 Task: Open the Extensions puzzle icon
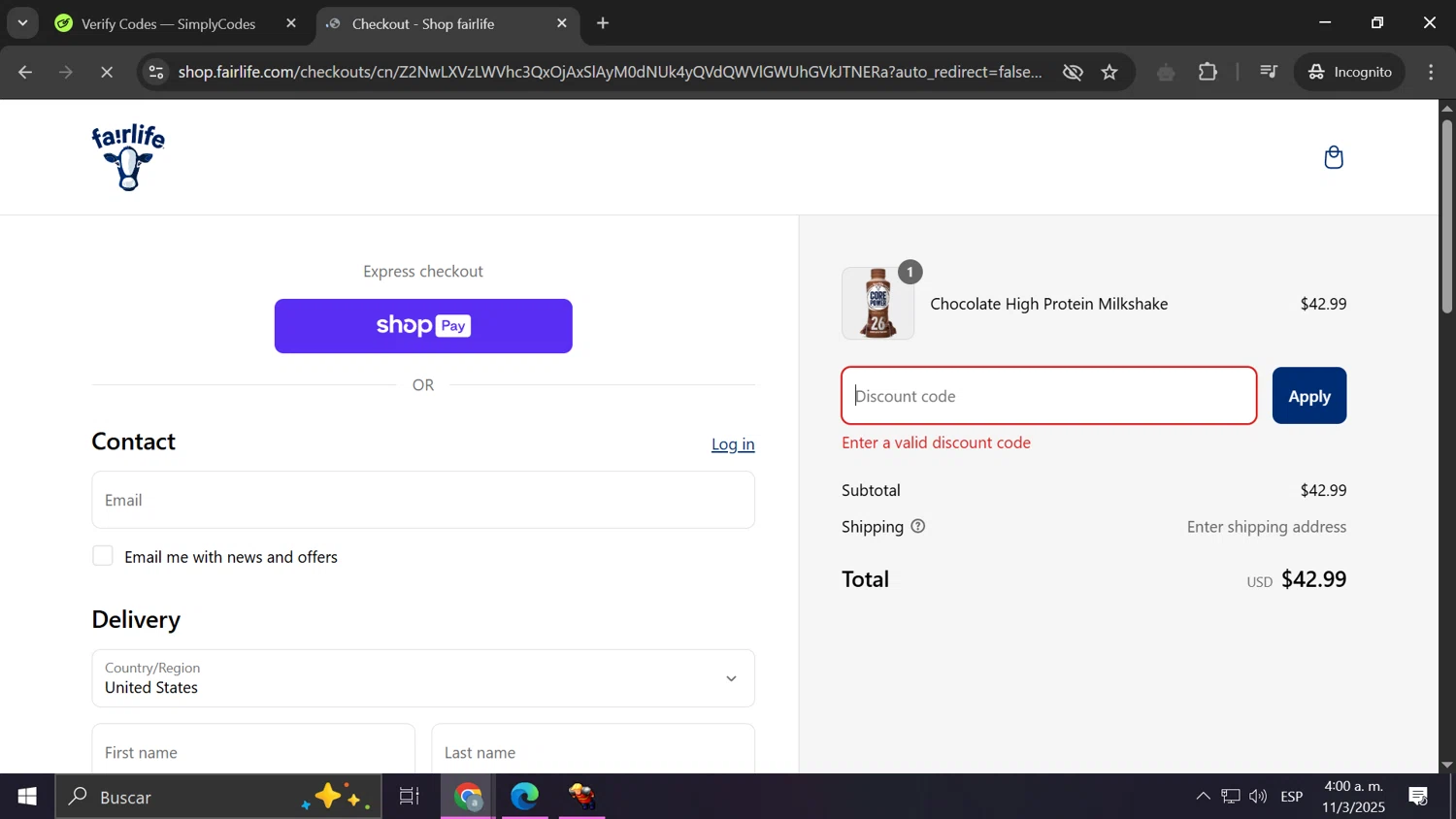coord(1208,72)
